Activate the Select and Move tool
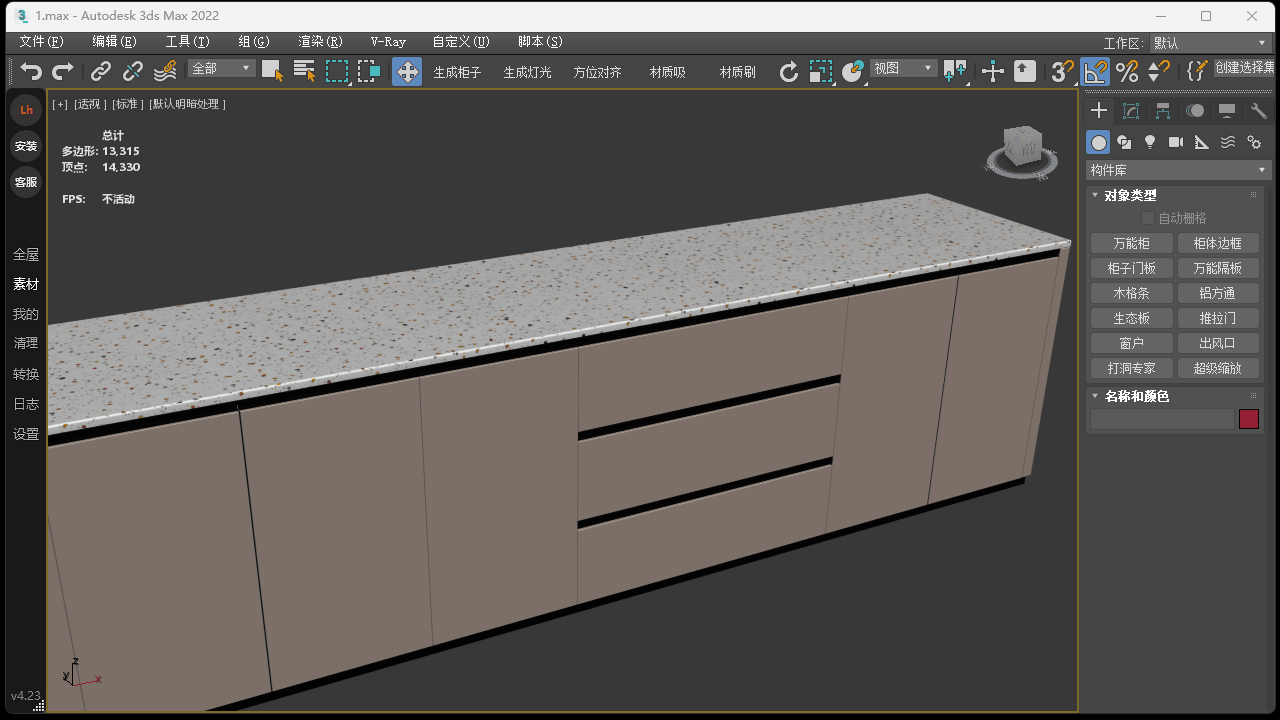Viewport: 1280px width, 720px height. (407, 71)
